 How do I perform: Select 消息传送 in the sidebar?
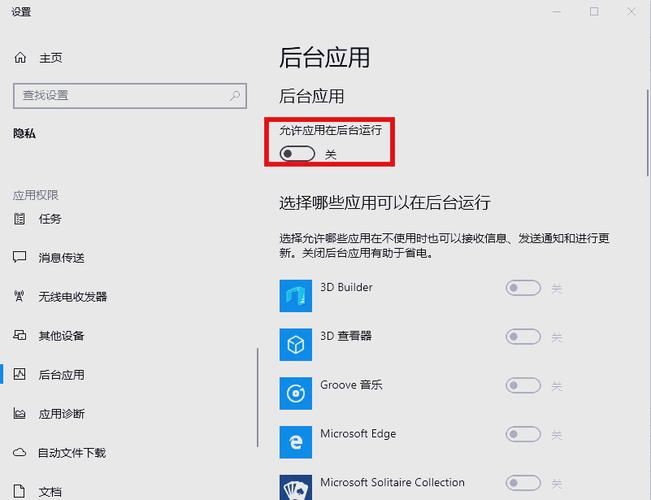61,257
